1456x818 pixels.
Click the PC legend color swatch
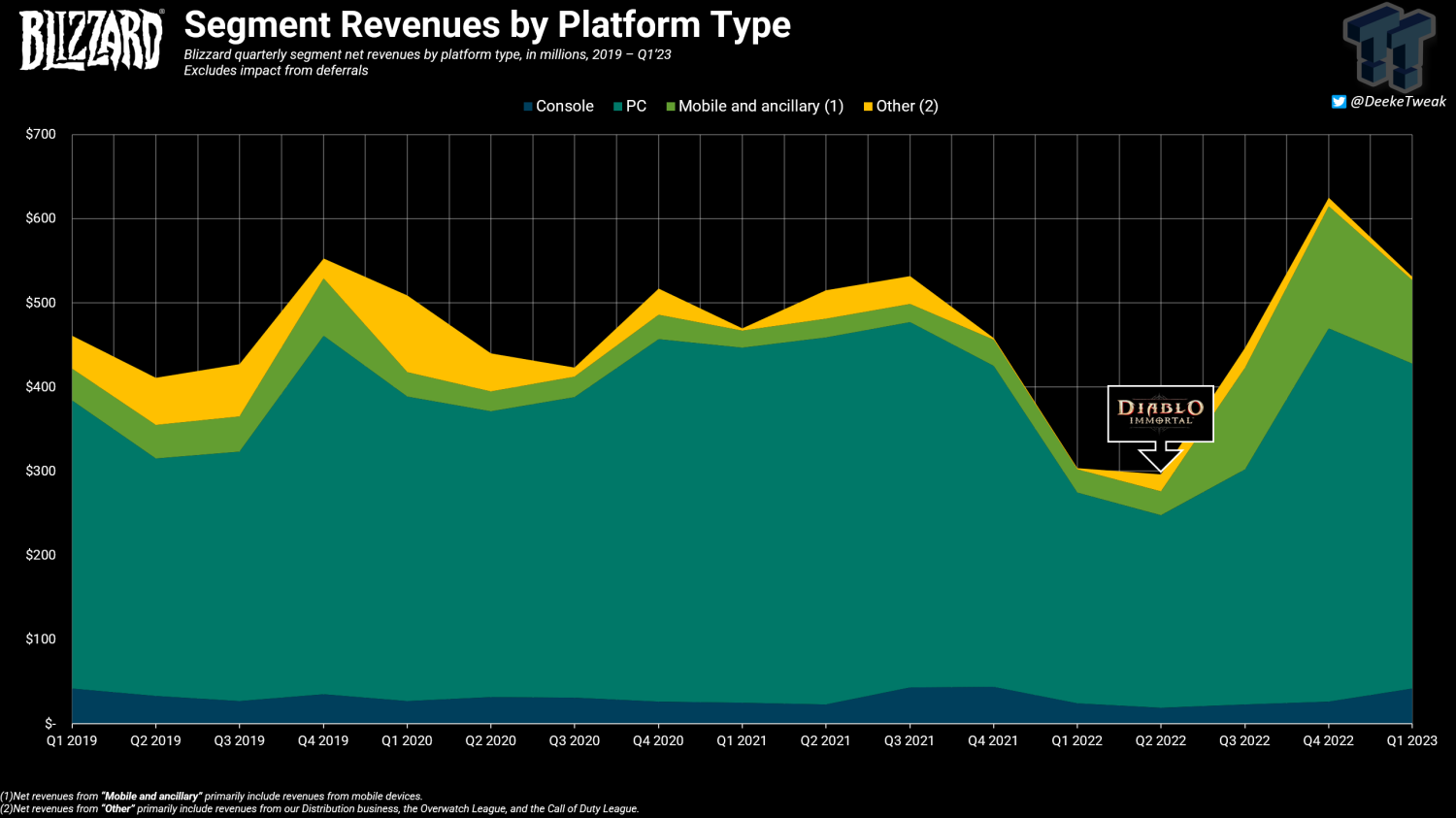click(617, 107)
